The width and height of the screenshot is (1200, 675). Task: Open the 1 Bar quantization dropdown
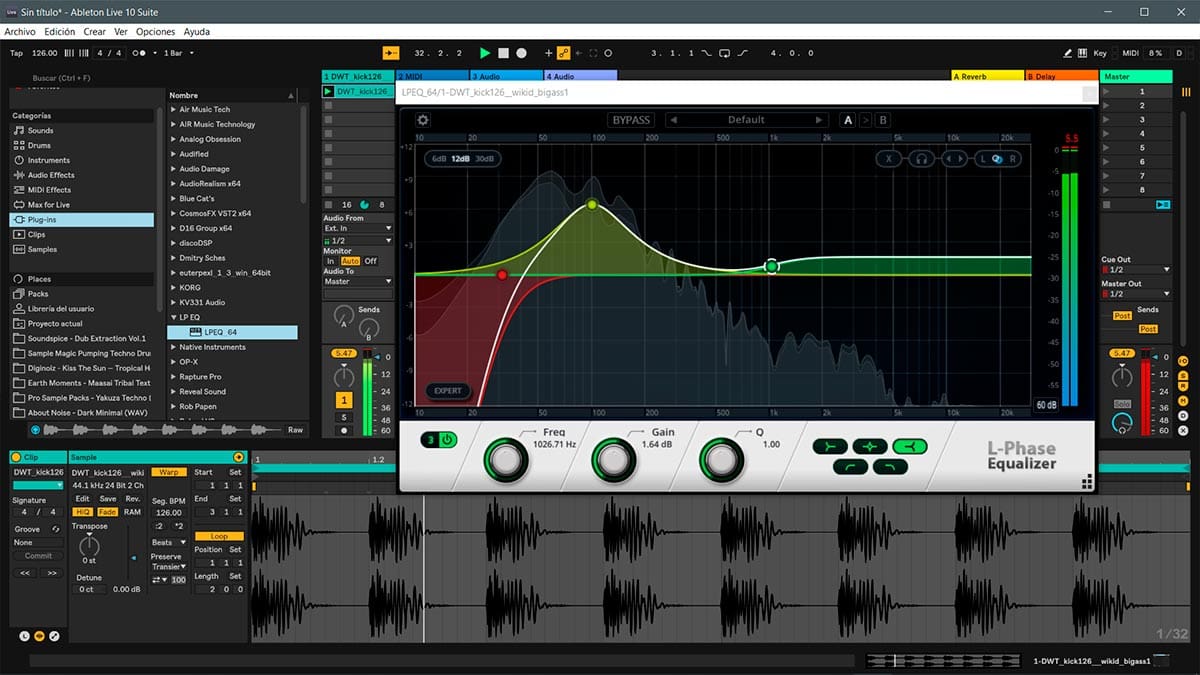pyautogui.click(x=177, y=53)
